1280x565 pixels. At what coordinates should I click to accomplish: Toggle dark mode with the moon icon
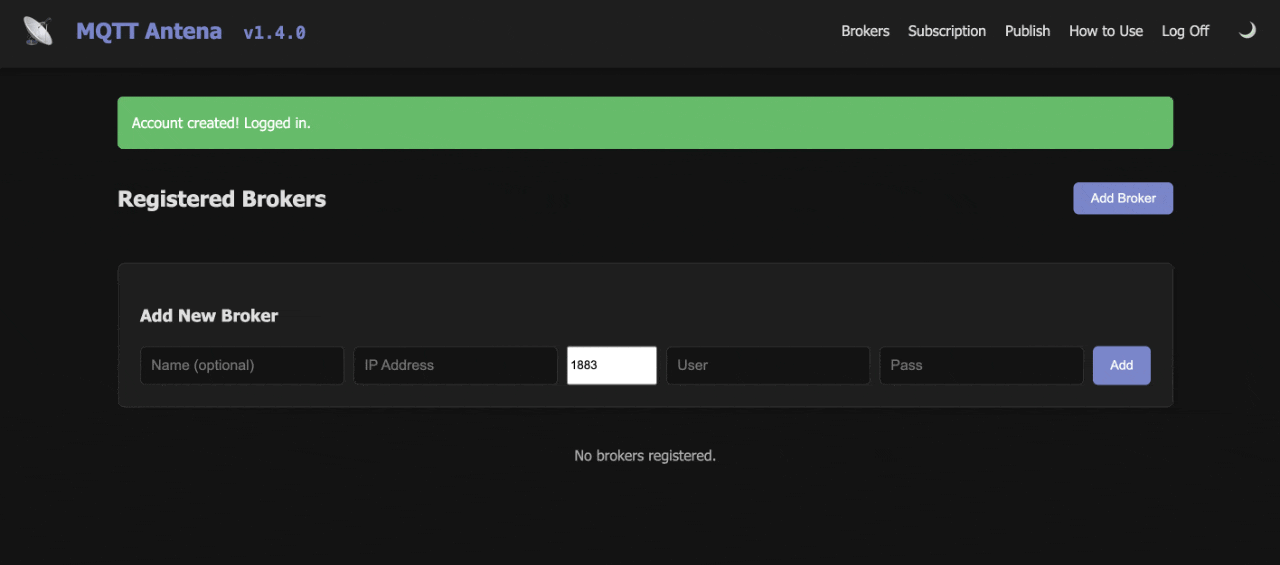(x=1247, y=31)
